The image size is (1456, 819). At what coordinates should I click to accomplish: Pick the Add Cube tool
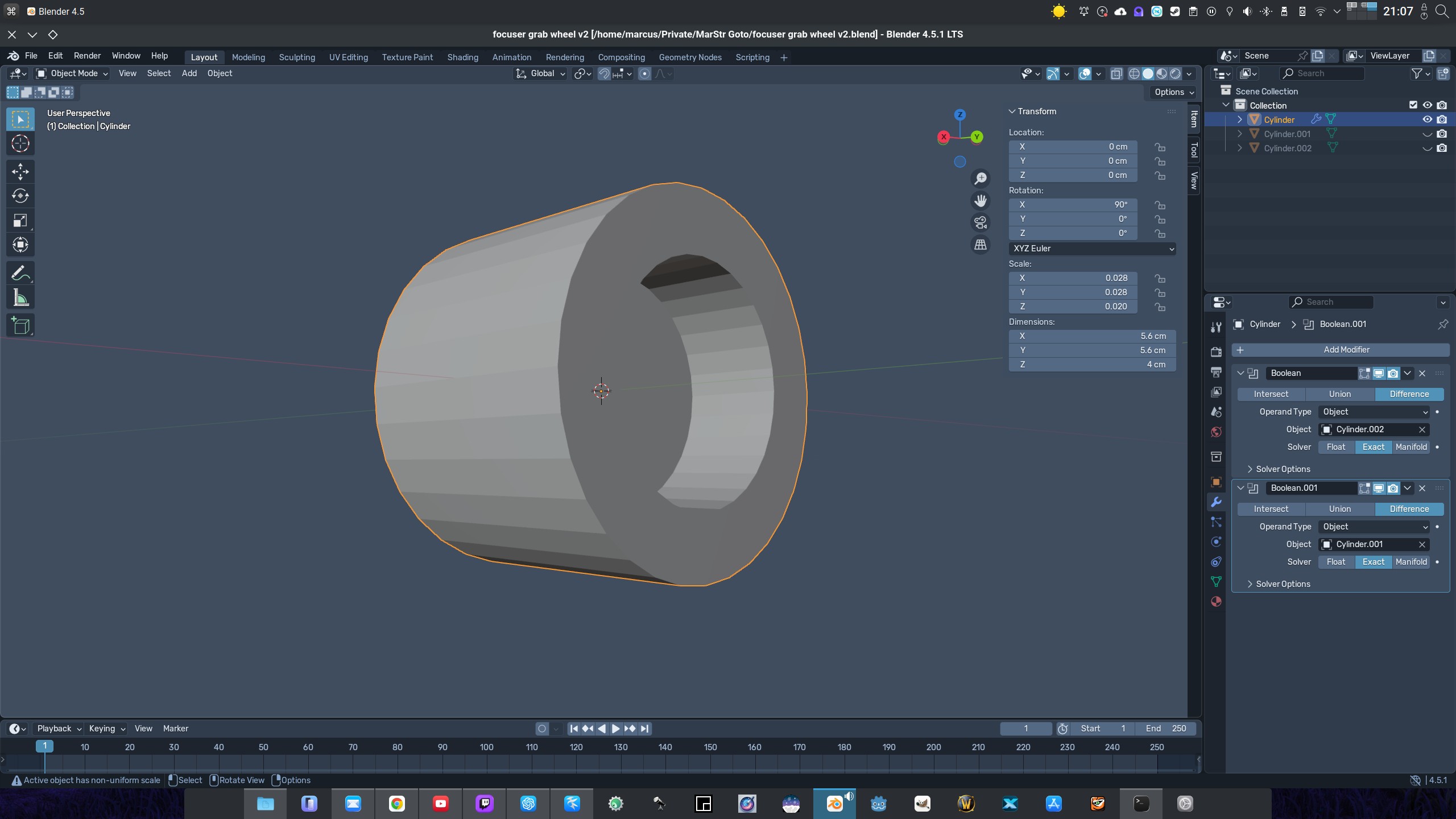click(20, 325)
